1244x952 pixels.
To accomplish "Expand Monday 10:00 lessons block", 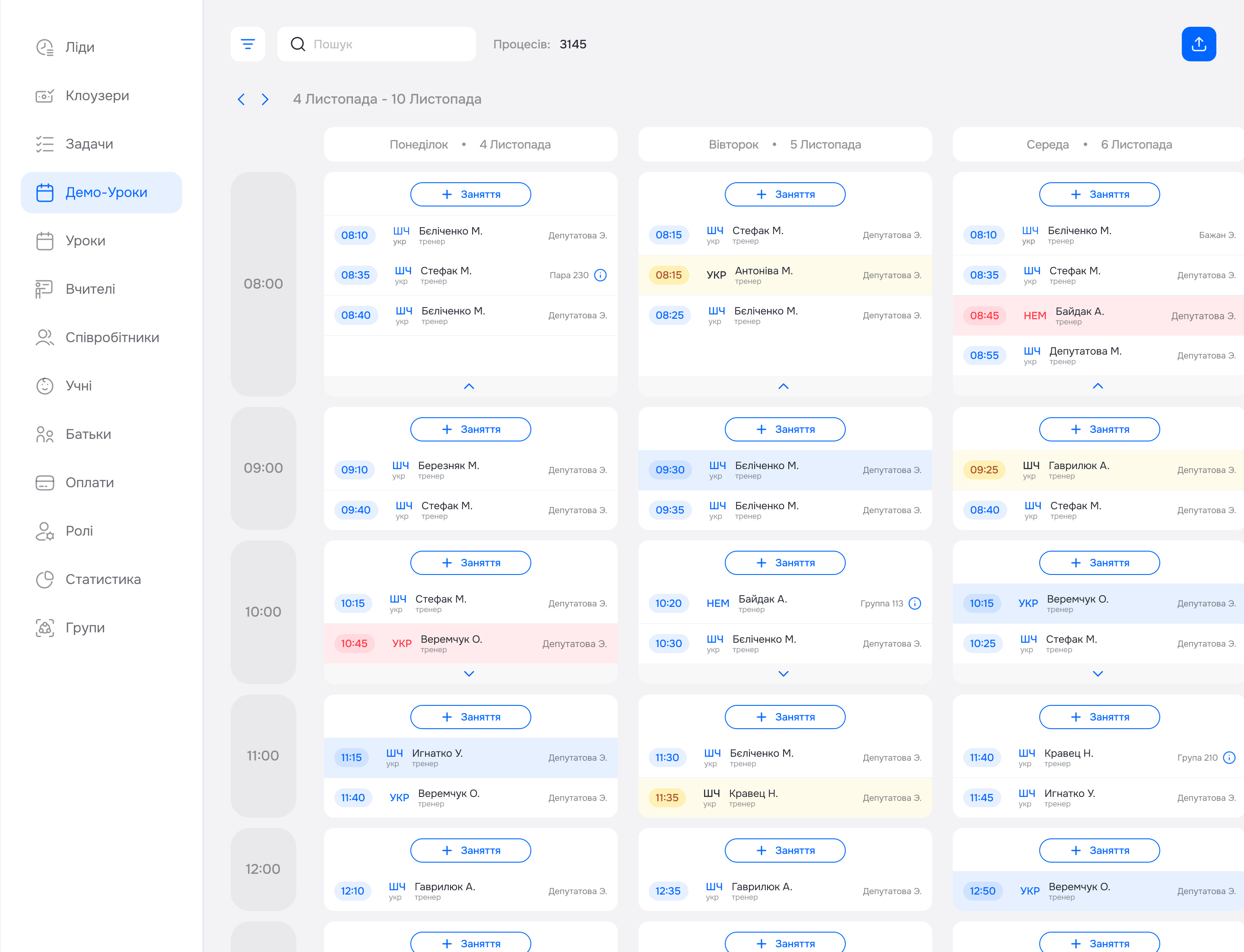I will (469, 674).
